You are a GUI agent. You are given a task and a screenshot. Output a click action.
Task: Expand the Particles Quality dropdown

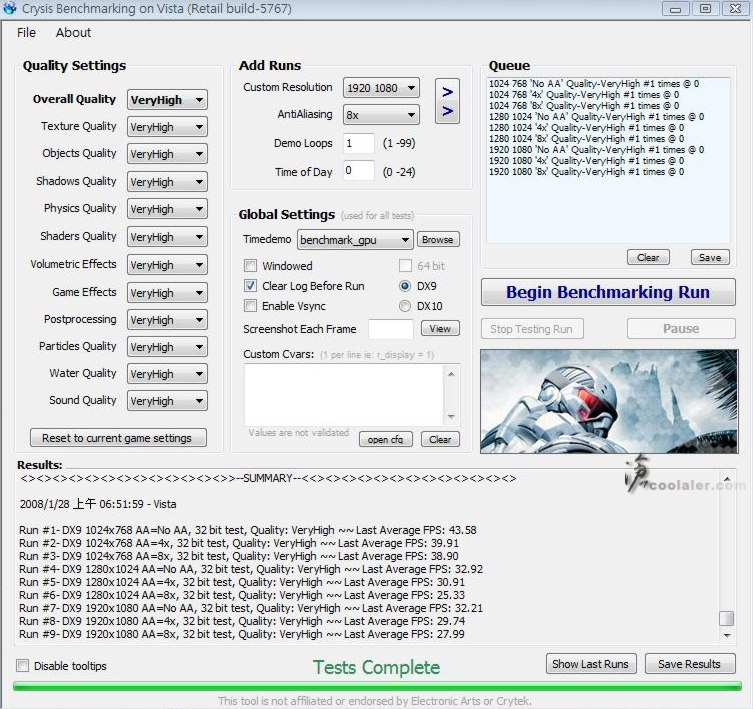tap(167, 347)
